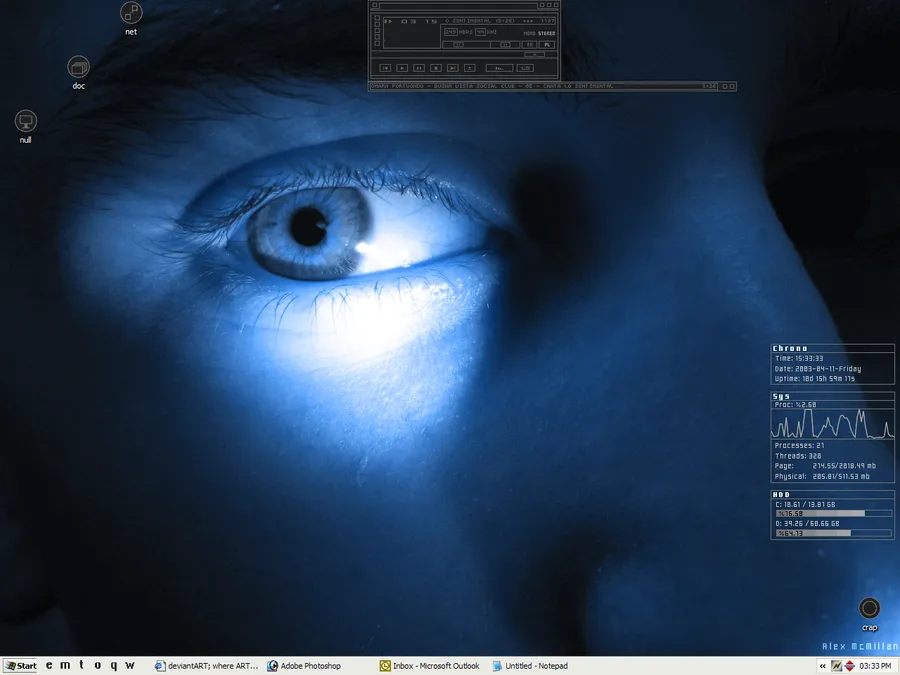
Task: Click the 'w' quick launch shortcut
Action: tap(130, 665)
